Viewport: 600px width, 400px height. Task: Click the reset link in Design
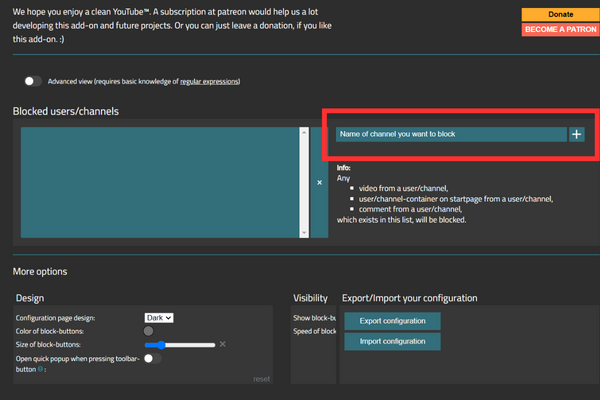click(x=261, y=379)
